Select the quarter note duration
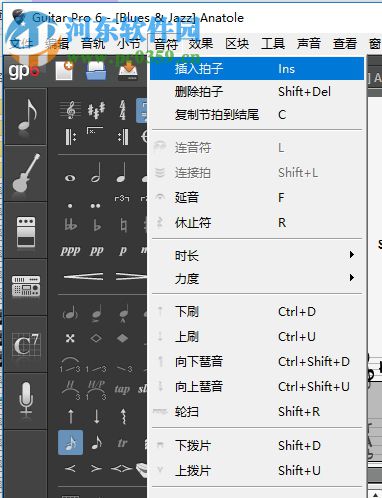The height and width of the screenshot is (498, 382). pyautogui.click(x=122, y=173)
